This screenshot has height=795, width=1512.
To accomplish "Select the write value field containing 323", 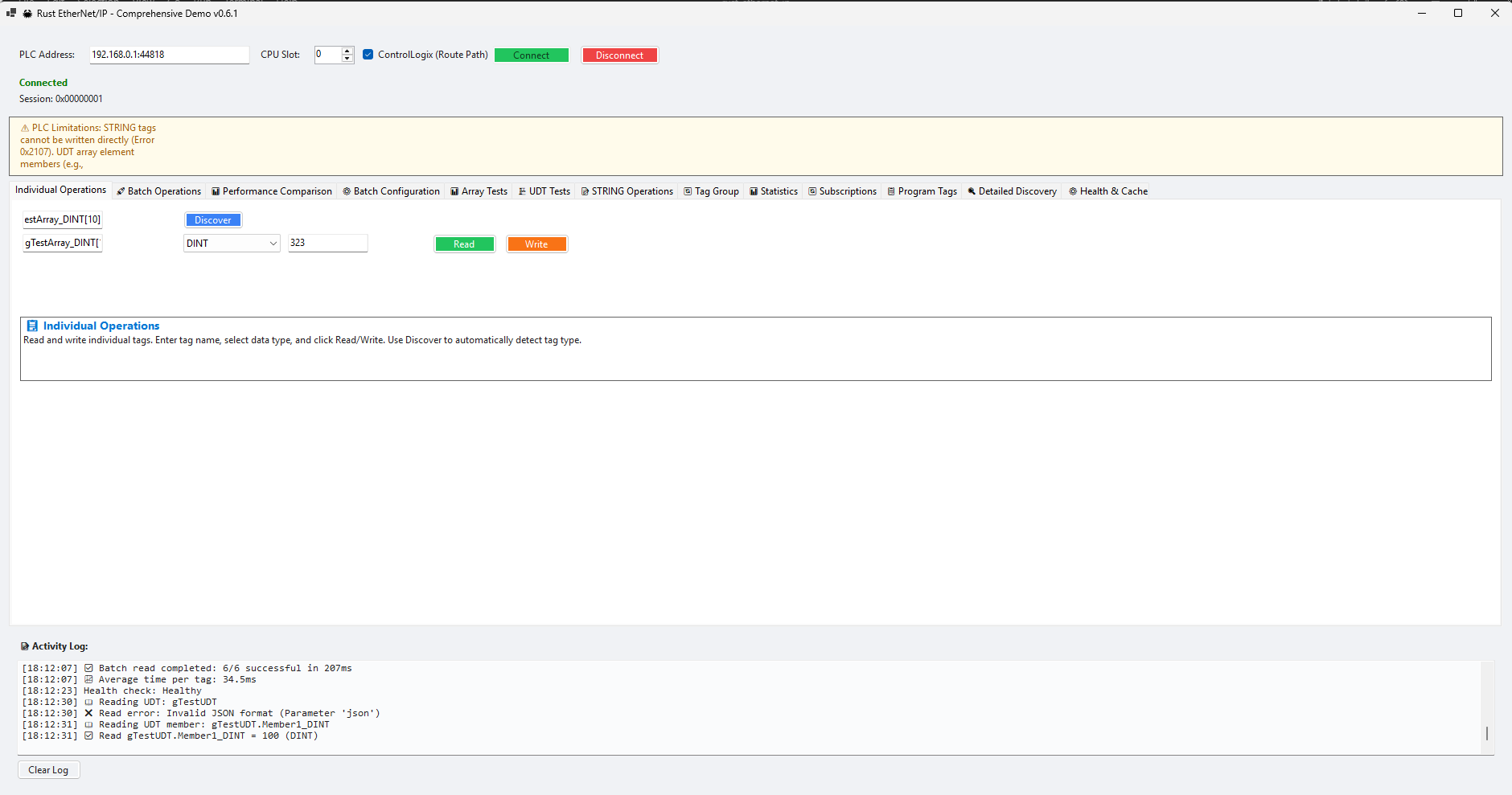I will (x=327, y=243).
